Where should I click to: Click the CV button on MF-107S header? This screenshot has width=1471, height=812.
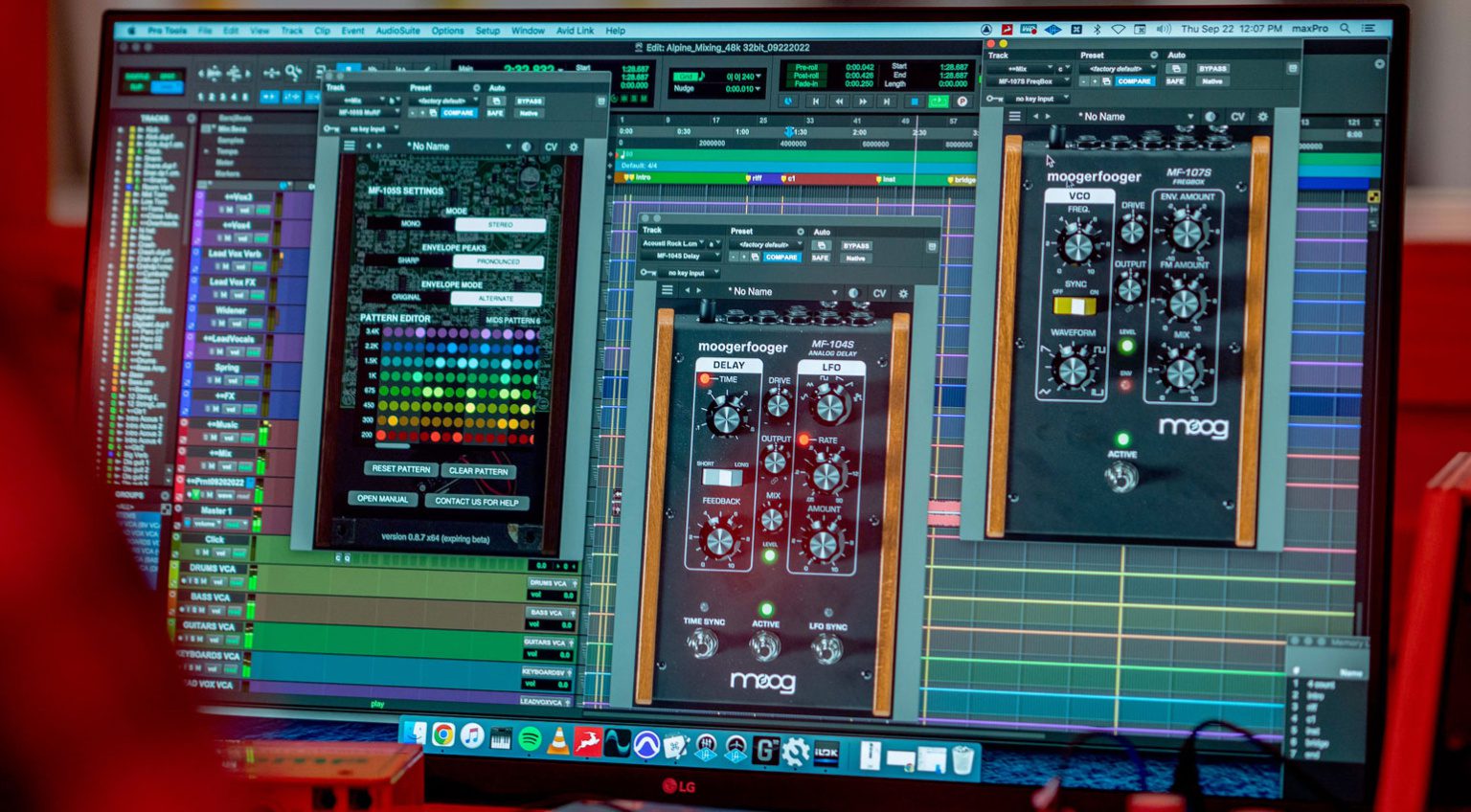1236,116
